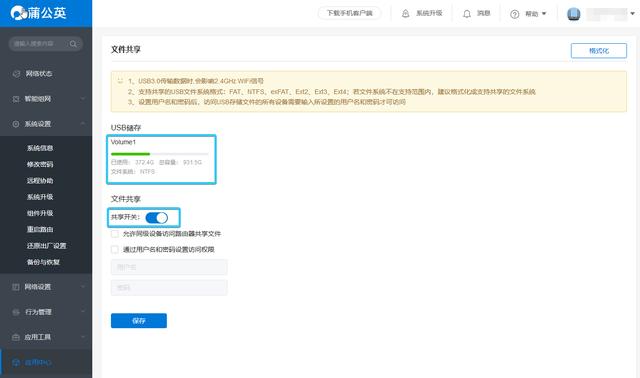Click 系统升级 link in header
Screen dimensions: 640x378
[x=429, y=13]
